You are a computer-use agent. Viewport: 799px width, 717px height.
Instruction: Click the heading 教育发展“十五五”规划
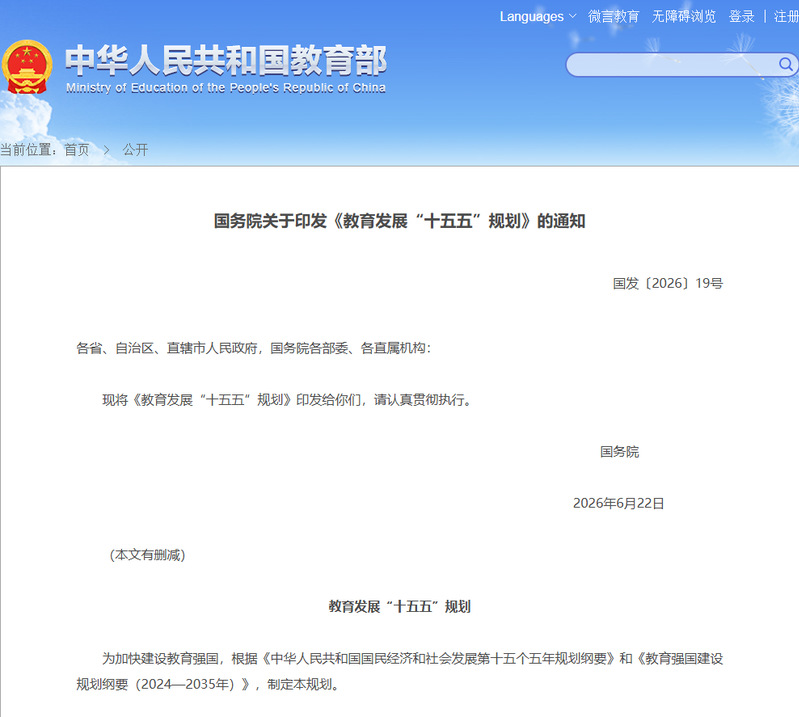[400, 606]
